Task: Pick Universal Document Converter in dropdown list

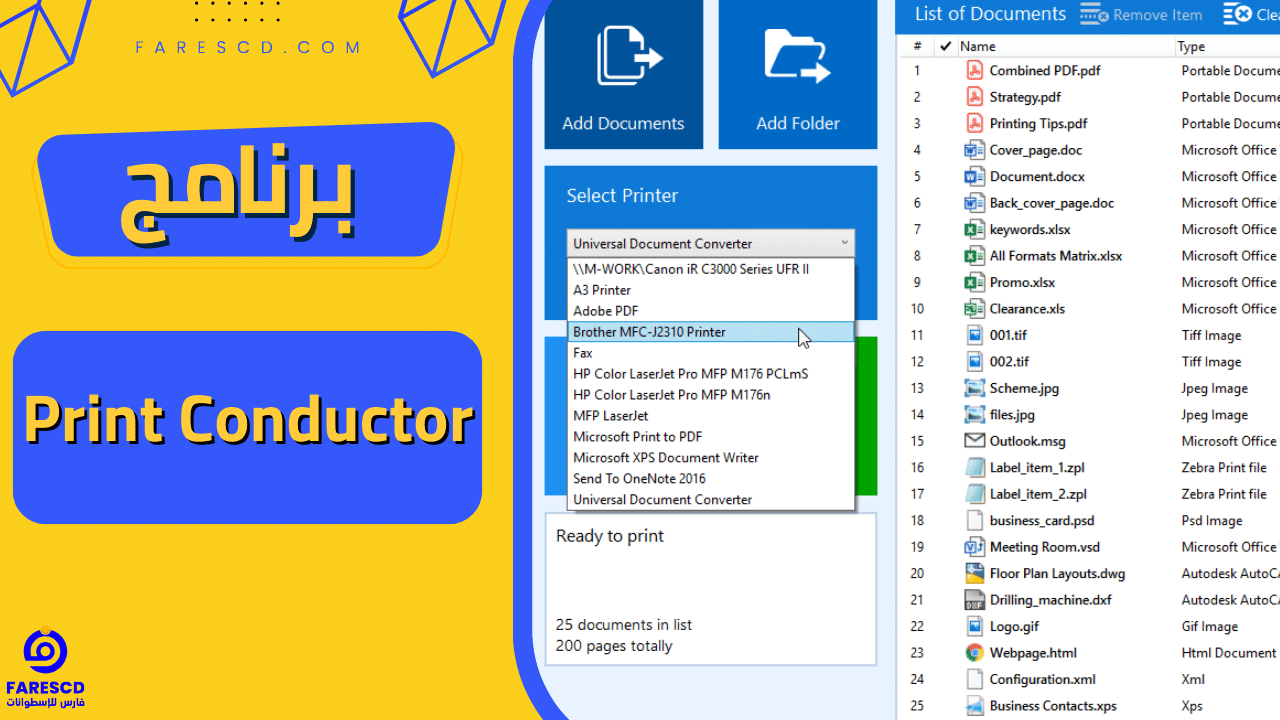Action: (x=710, y=500)
